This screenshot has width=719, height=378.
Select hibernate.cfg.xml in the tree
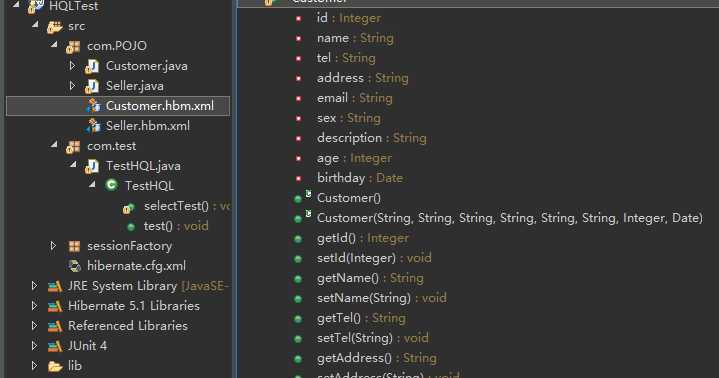[x=136, y=266]
